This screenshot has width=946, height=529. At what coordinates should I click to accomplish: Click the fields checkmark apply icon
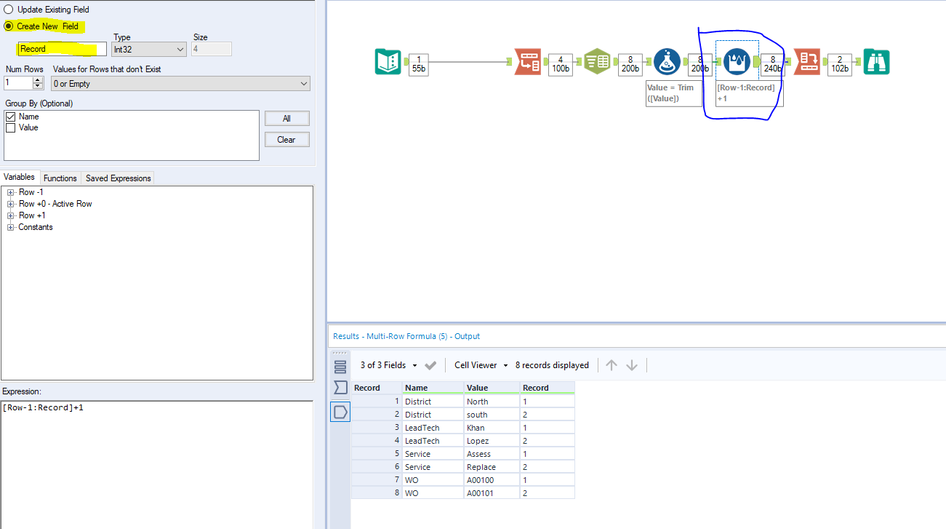[430, 366]
